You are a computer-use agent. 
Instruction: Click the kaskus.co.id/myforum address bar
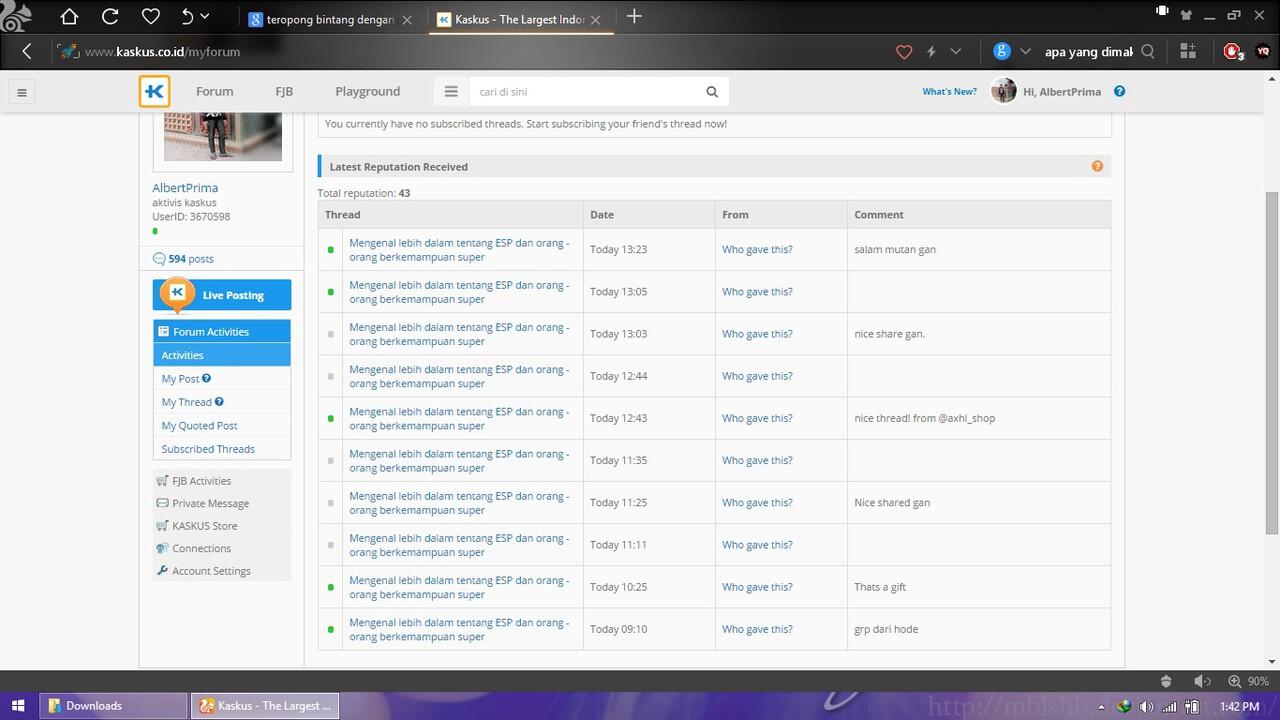pos(470,51)
